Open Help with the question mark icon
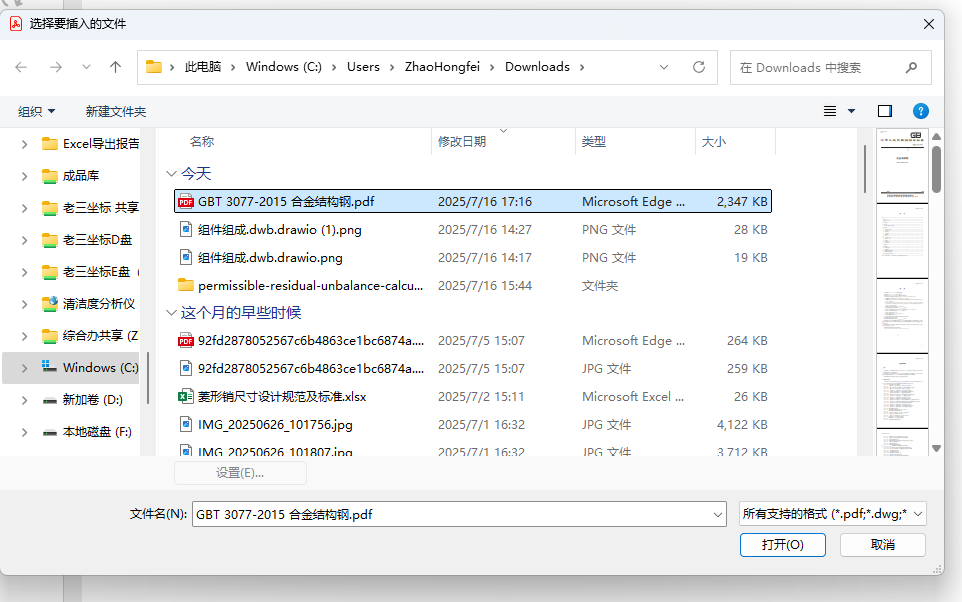 920,111
